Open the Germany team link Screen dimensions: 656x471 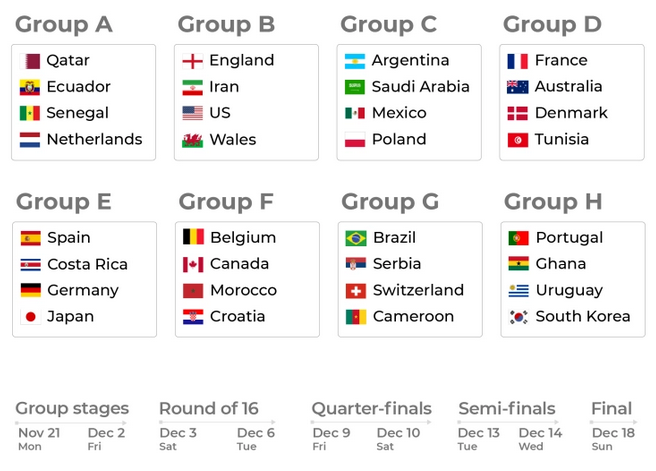(x=83, y=291)
